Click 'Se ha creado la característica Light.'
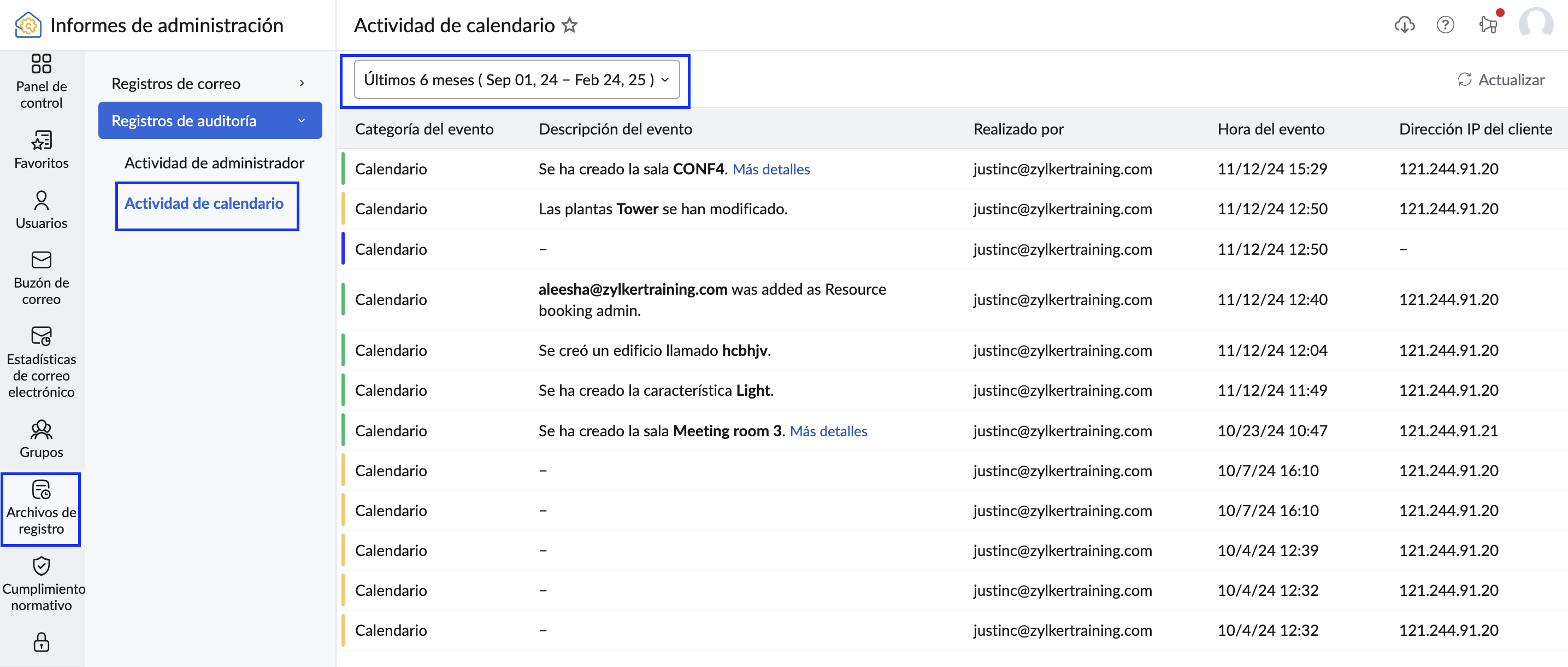The image size is (1568, 667). pos(656,390)
